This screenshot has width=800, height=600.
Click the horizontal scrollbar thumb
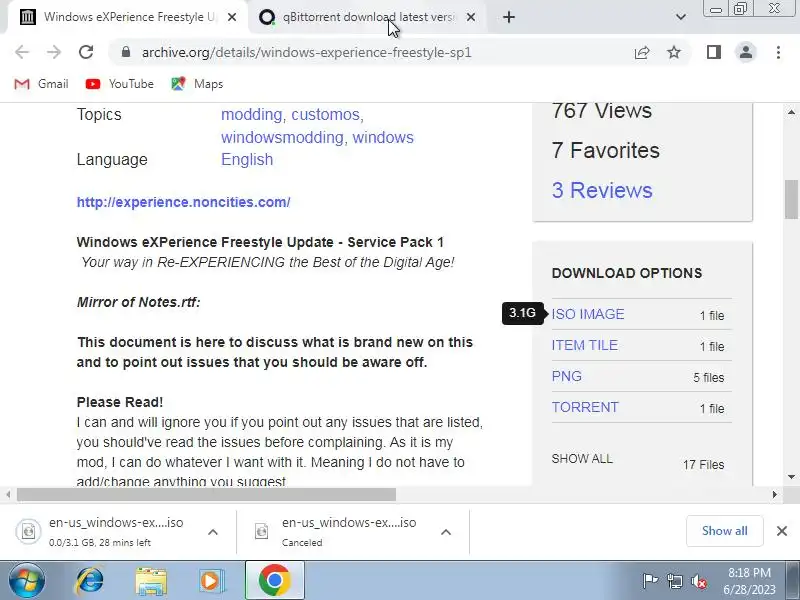206,494
